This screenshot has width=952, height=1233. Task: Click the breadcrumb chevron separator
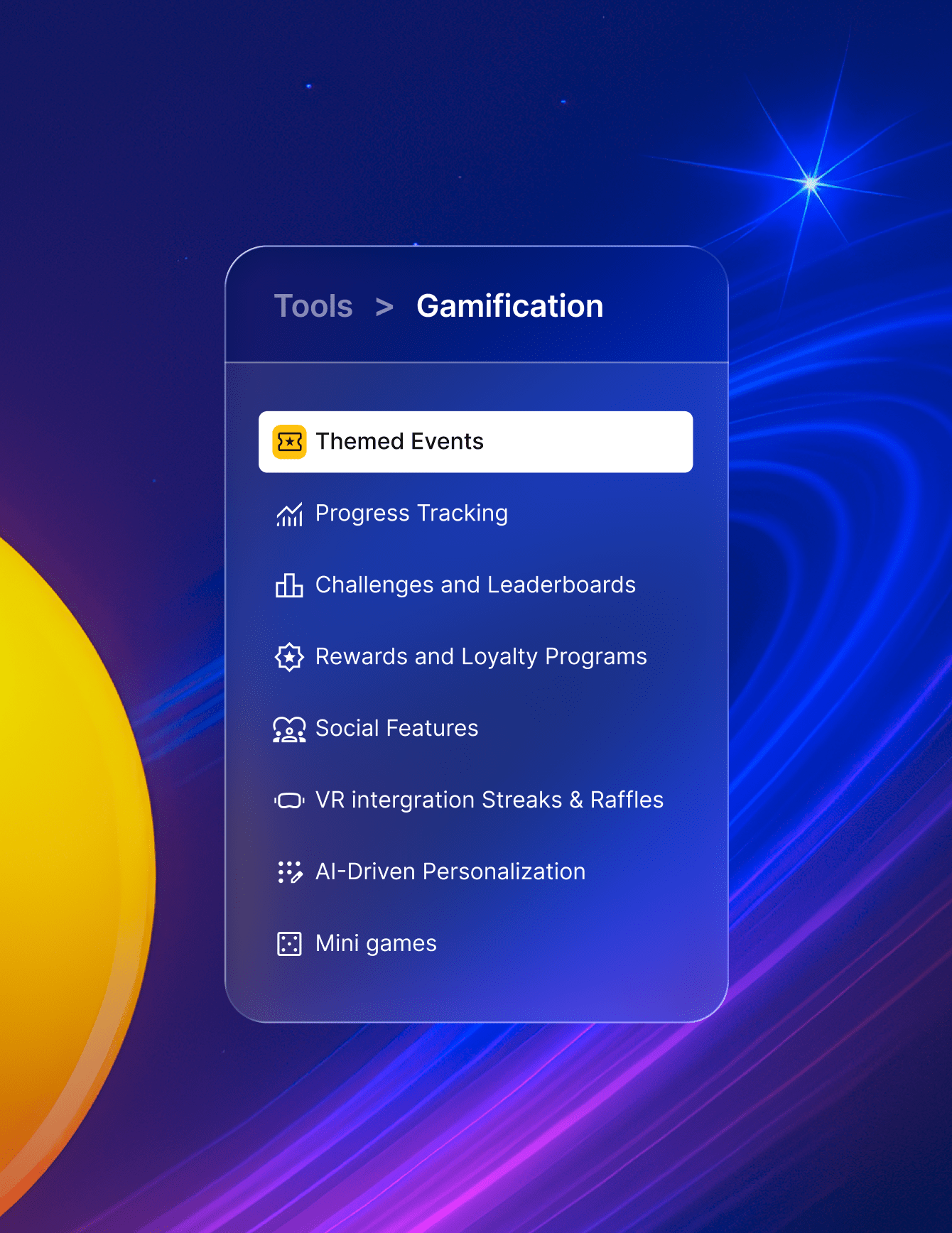384,307
